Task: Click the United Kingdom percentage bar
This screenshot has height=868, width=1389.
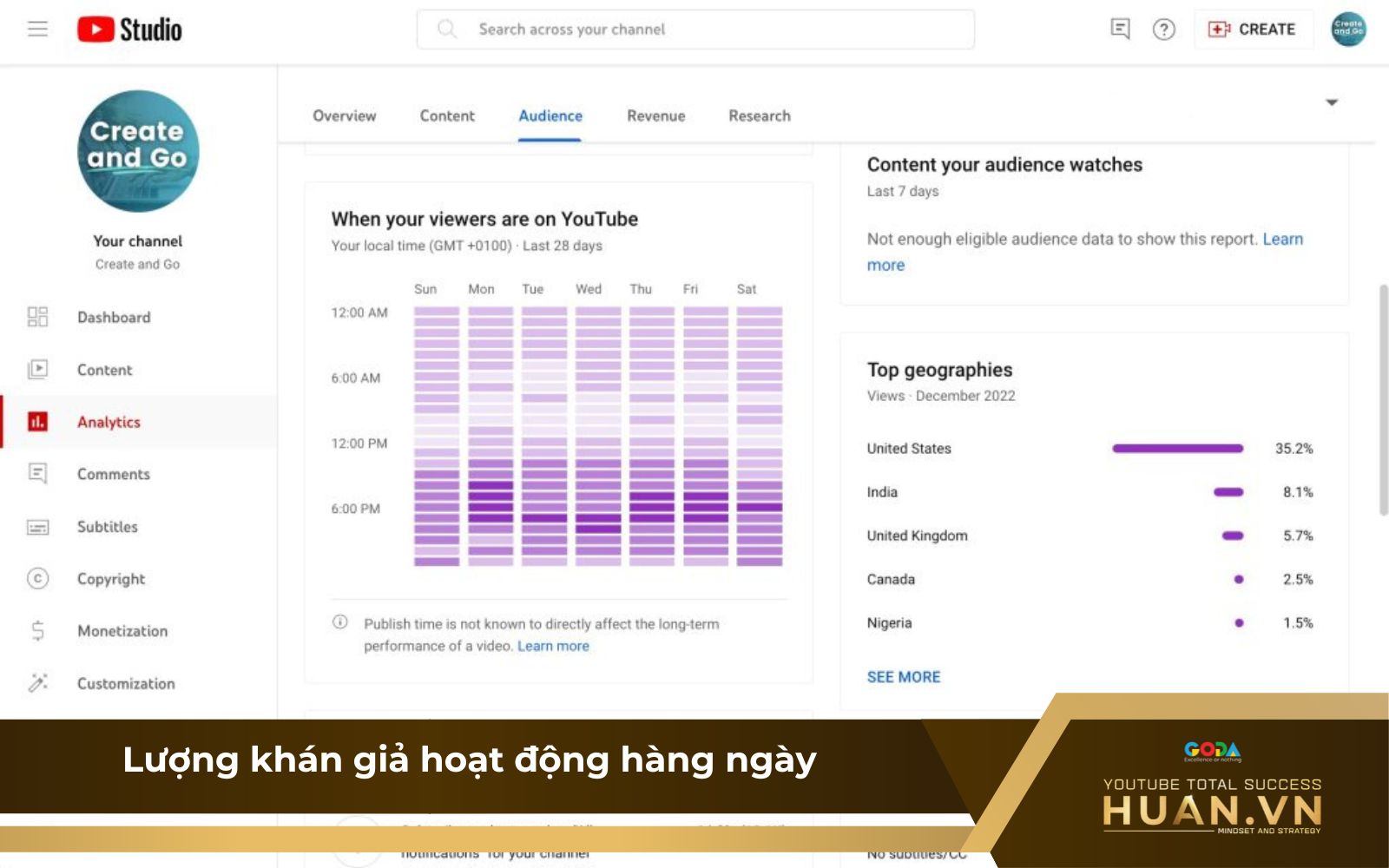Action: point(1233,536)
